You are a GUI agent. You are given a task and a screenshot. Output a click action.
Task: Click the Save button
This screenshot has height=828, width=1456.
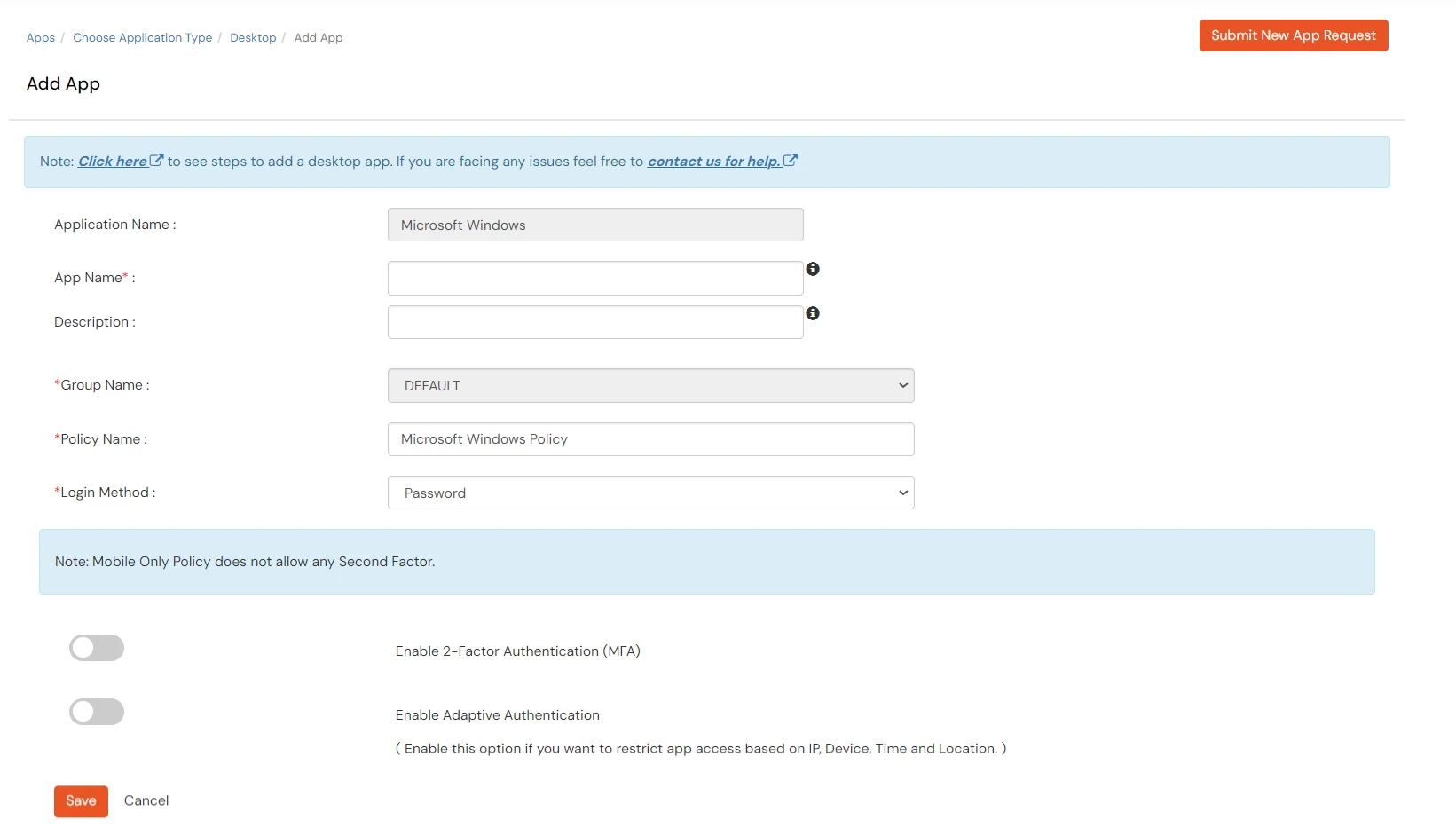[x=81, y=801]
